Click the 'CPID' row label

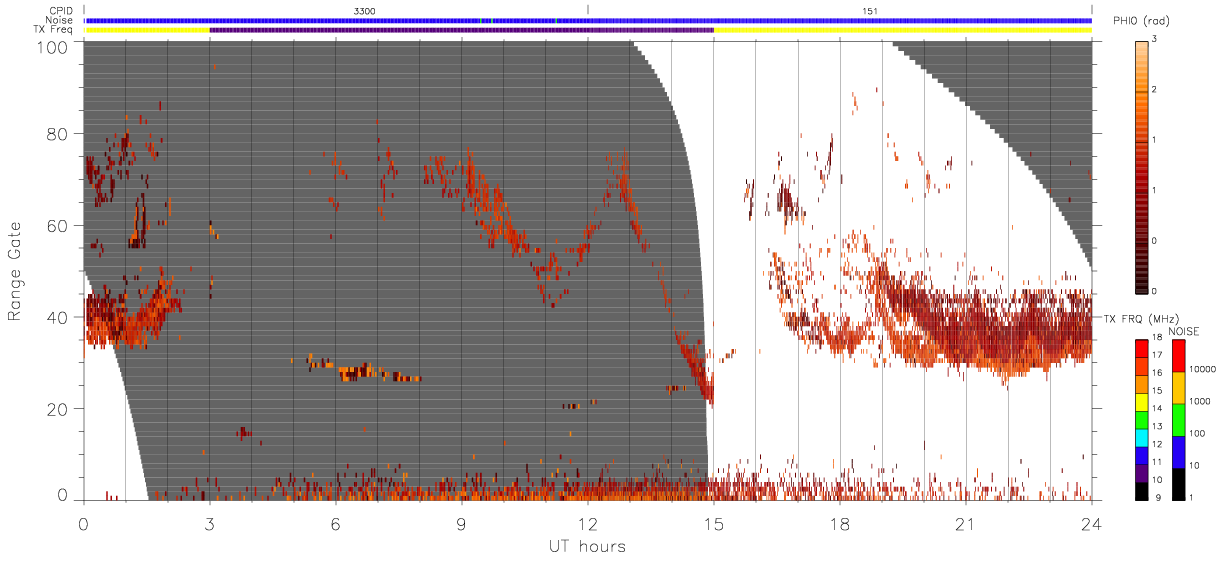pyautogui.click(x=62, y=10)
